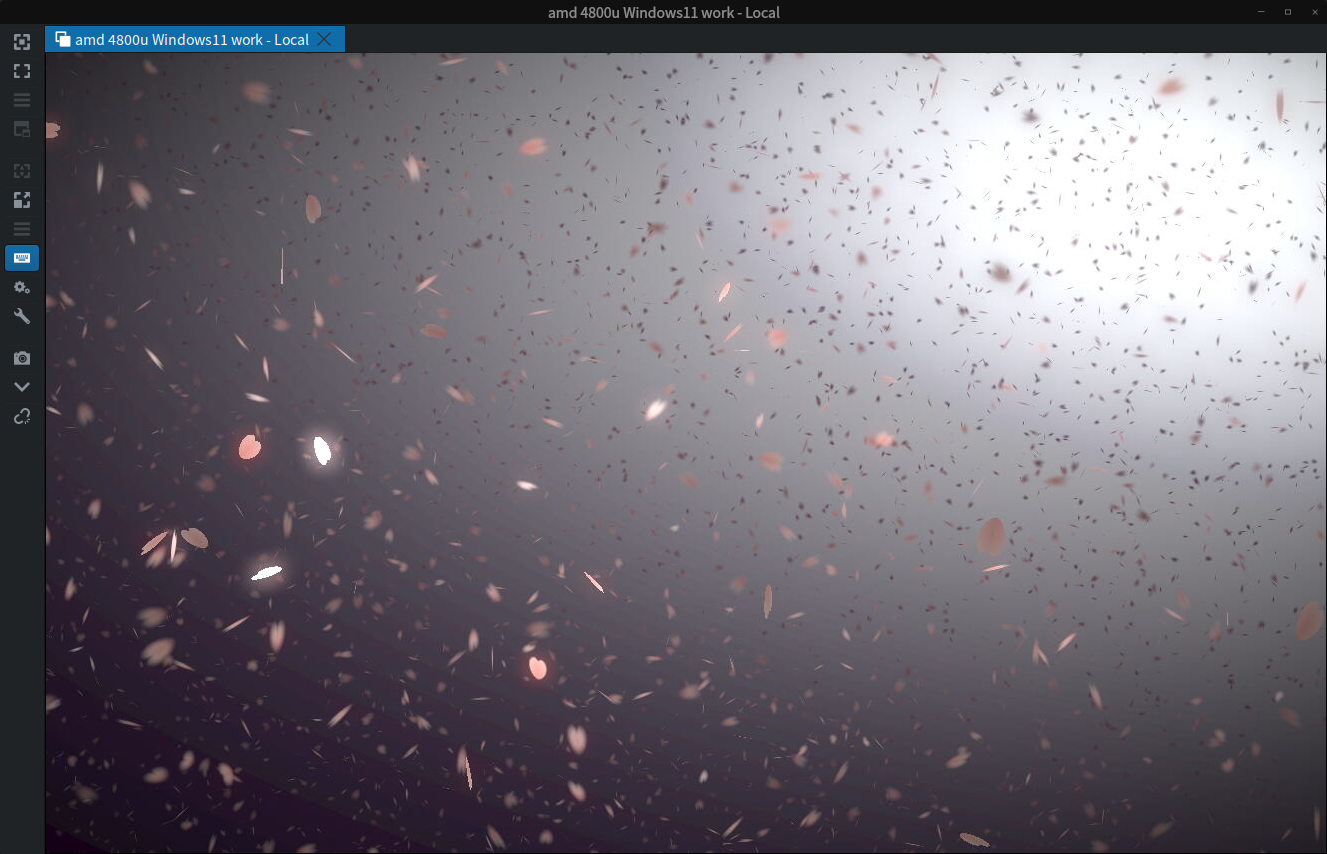Click the window title bar caption
Viewport: 1327px width, 854px height.
[x=663, y=12]
